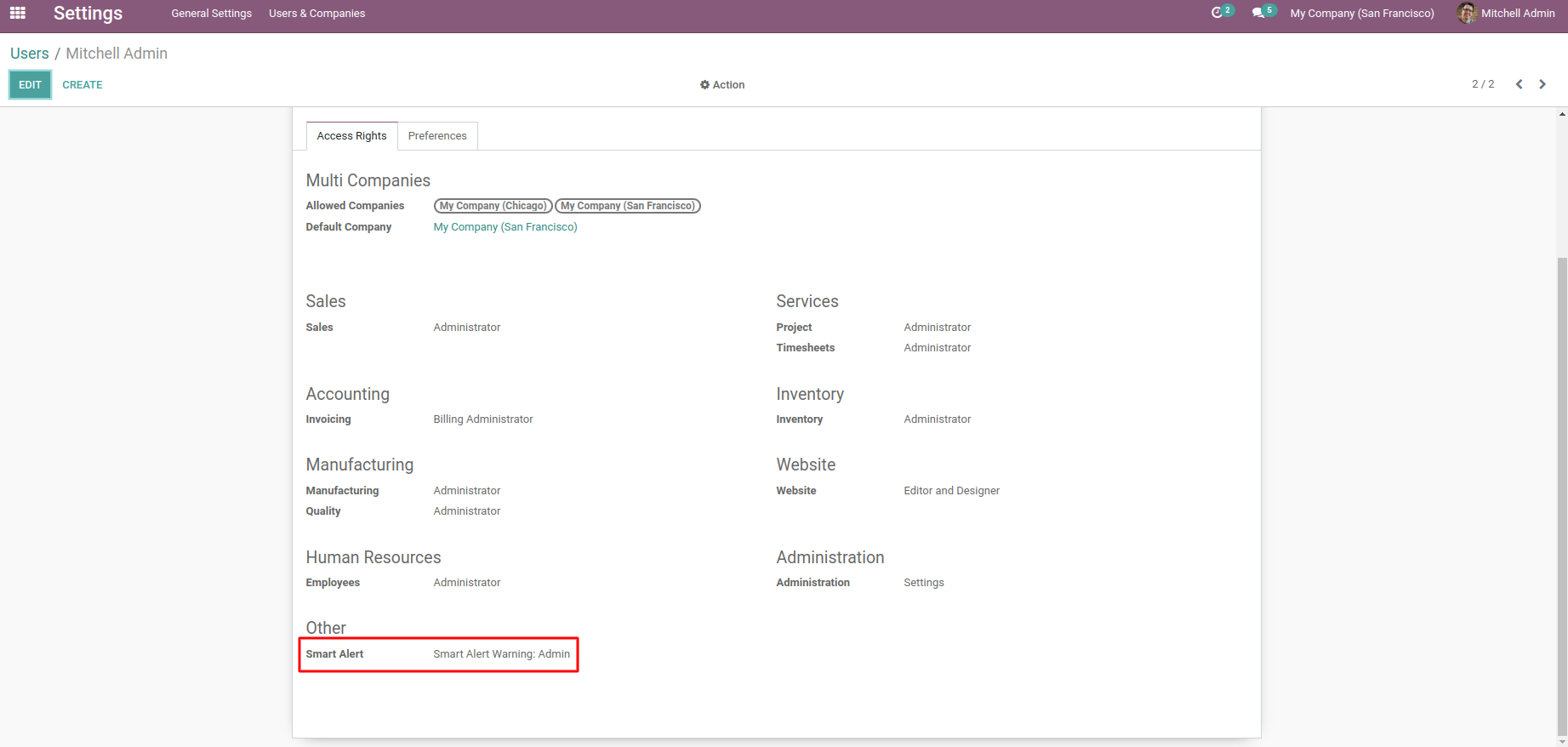Click the scrollbar down arrow
Viewport: 1568px width, 747px height.
tap(1562, 741)
